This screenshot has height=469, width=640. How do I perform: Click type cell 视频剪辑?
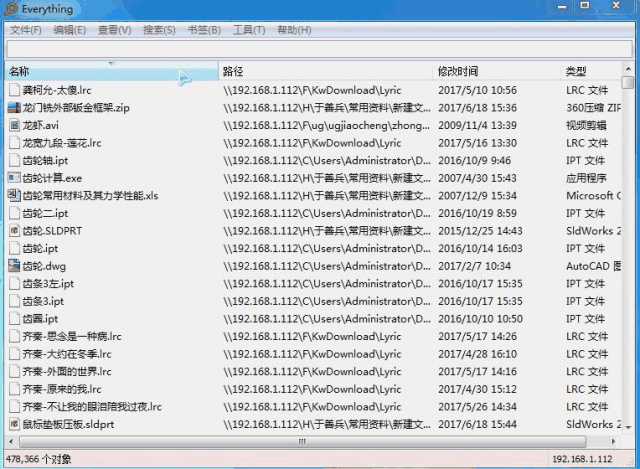point(586,125)
